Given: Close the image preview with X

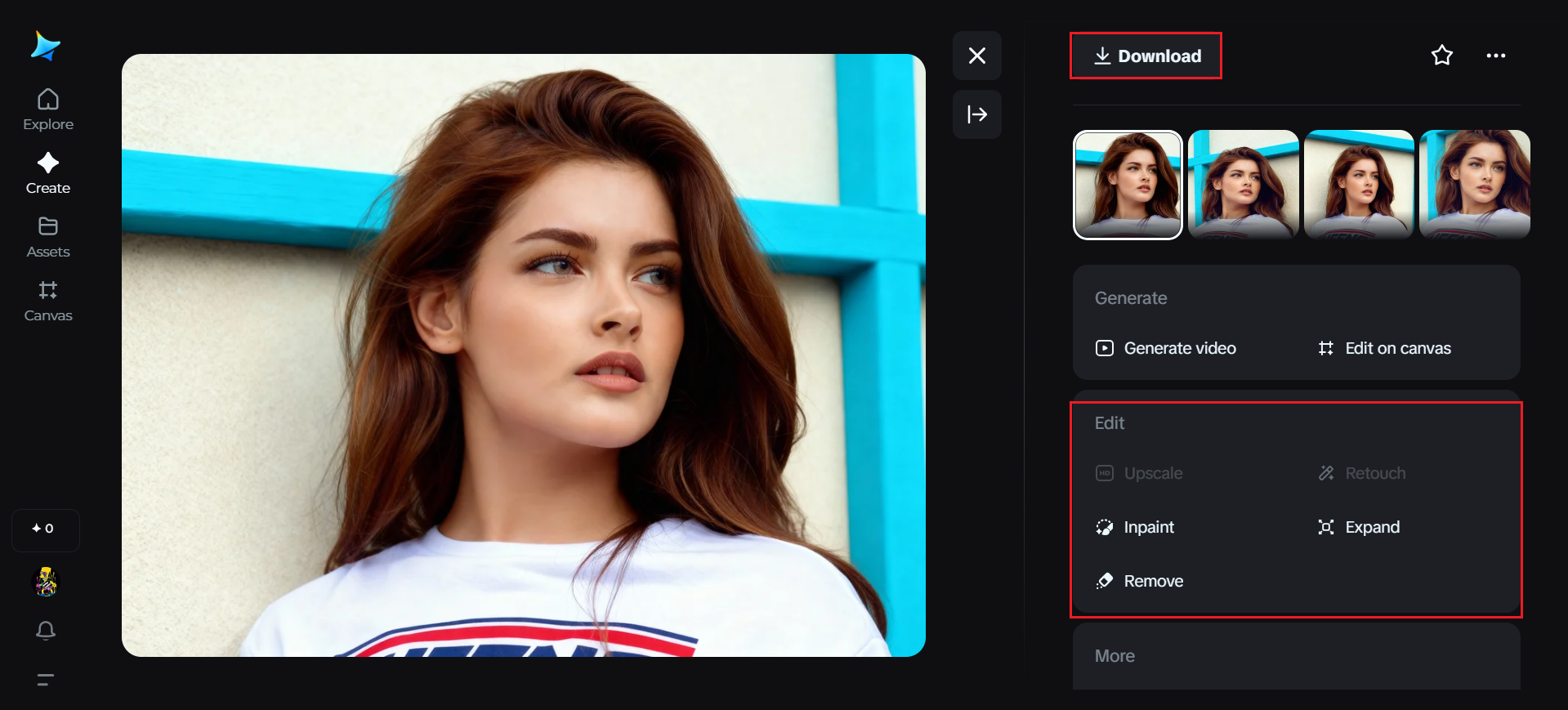Looking at the screenshot, I should coord(976,56).
